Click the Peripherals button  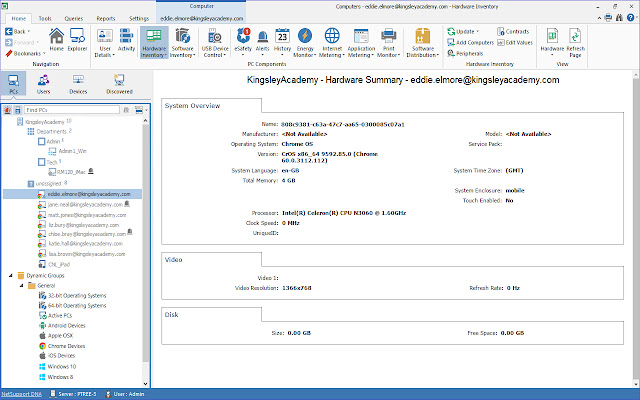point(465,53)
